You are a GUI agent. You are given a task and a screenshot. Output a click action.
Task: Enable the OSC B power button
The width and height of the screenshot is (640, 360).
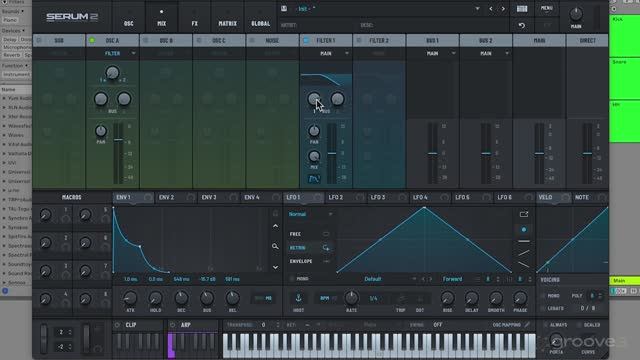pos(146,40)
